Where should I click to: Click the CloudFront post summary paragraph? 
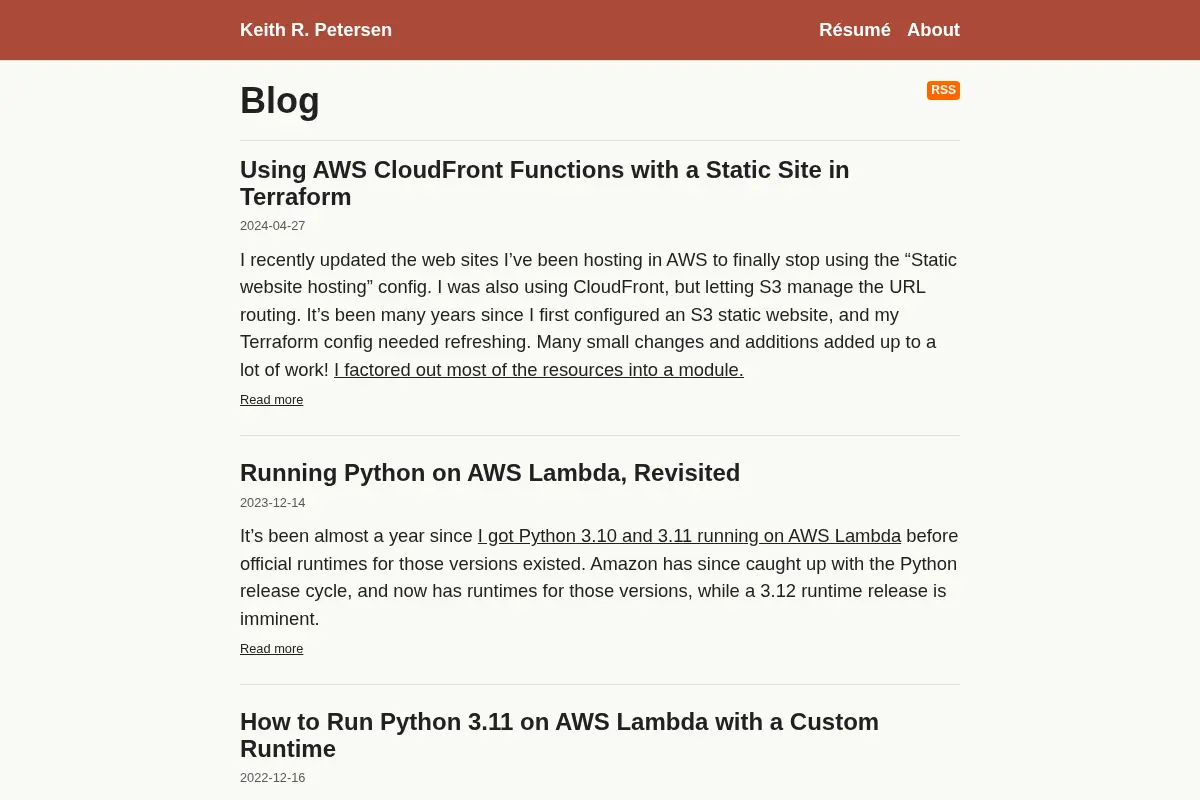coord(599,315)
